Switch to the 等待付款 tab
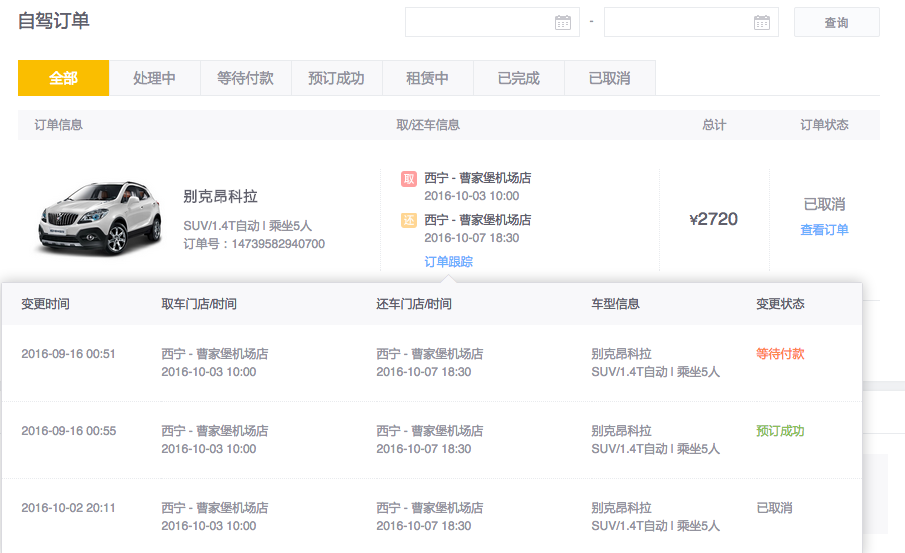Viewport: 905px width, 553px height. (245, 78)
